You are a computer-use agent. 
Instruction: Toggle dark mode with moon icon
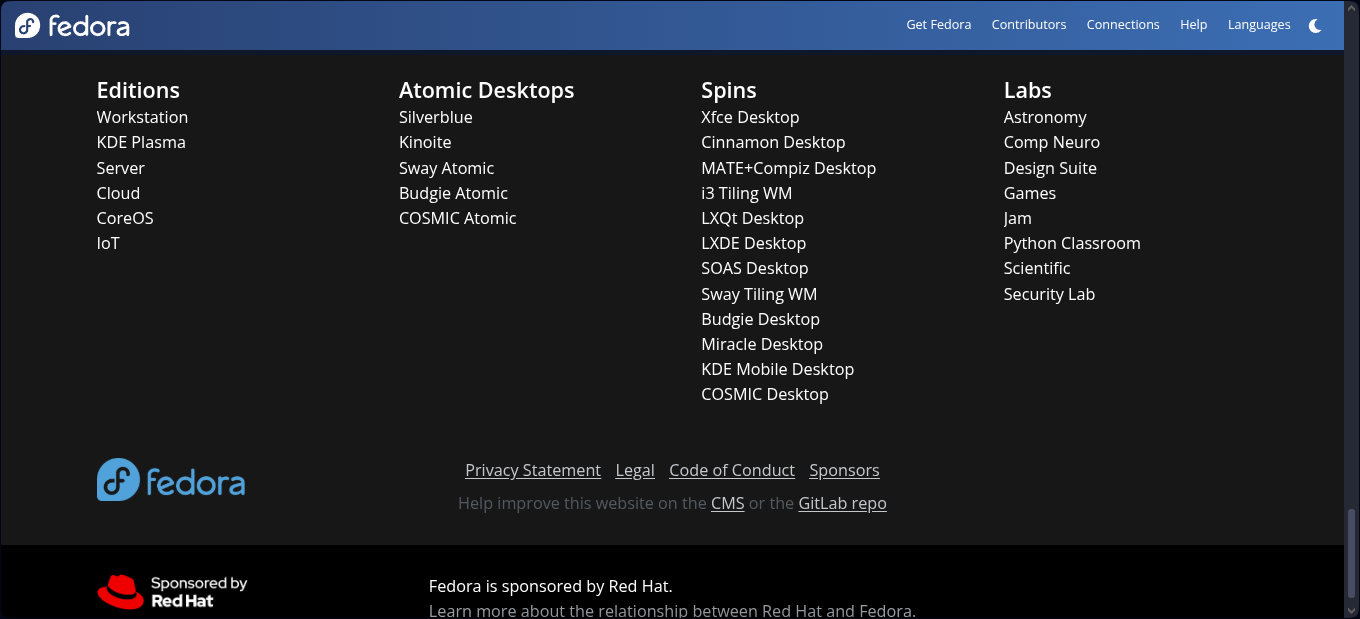point(1315,25)
